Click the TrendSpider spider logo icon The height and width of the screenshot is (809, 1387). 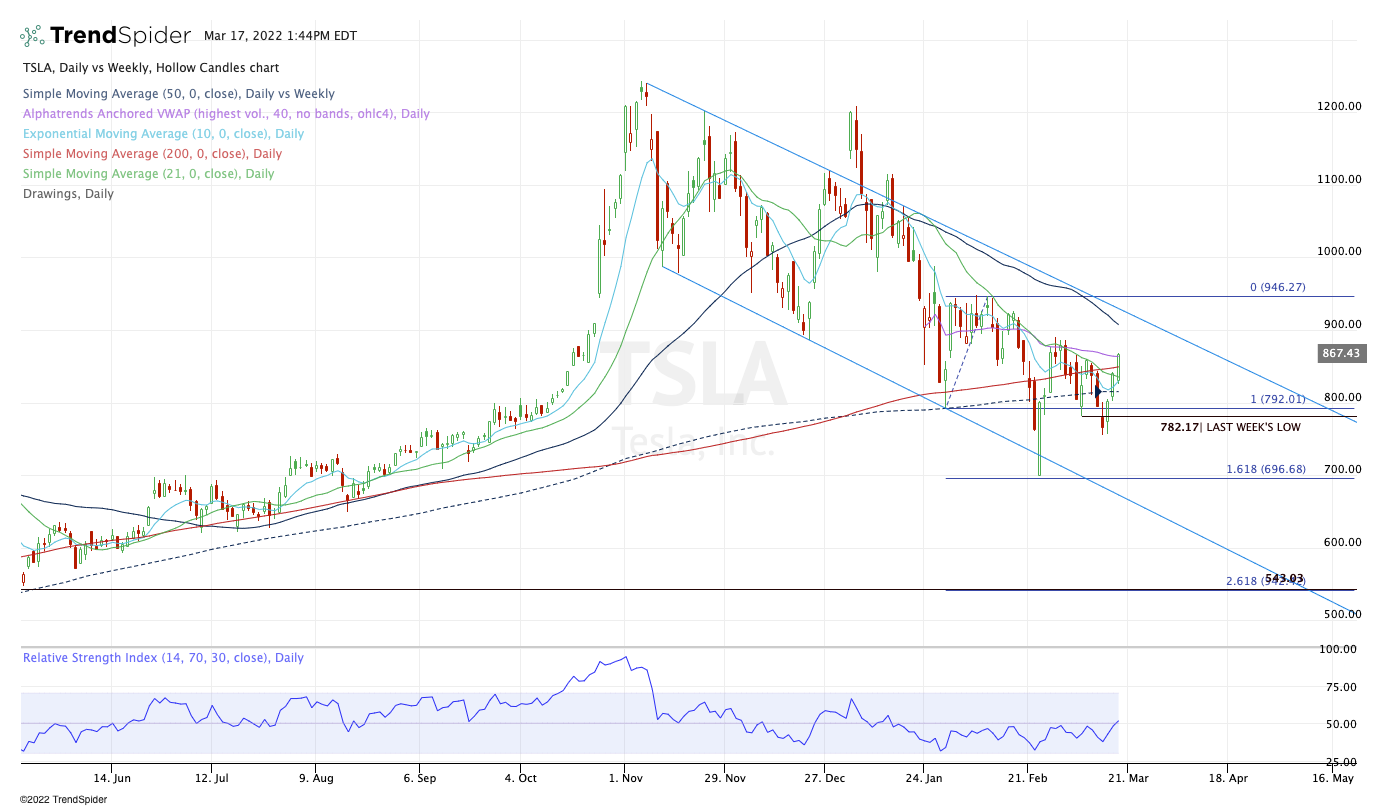(x=32, y=36)
